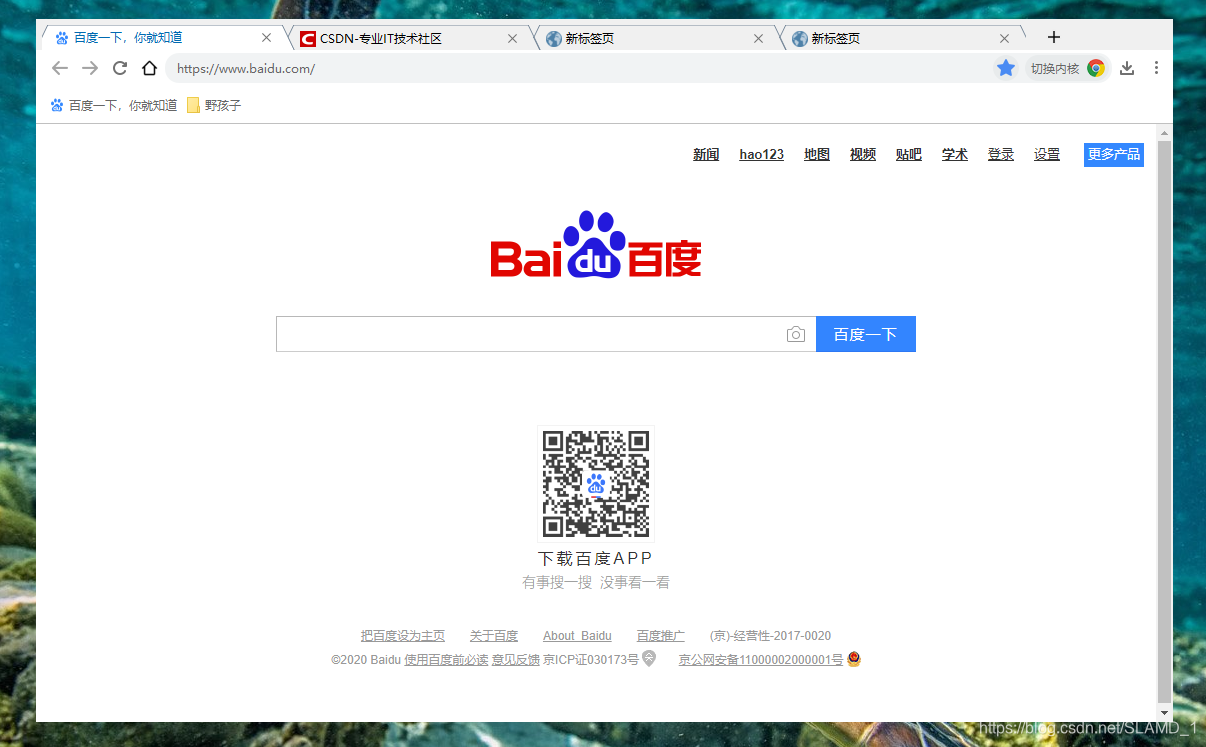Viewport: 1206px width, 747px height.
Task: Open the 关于百度 link
Action: [494, 636]
